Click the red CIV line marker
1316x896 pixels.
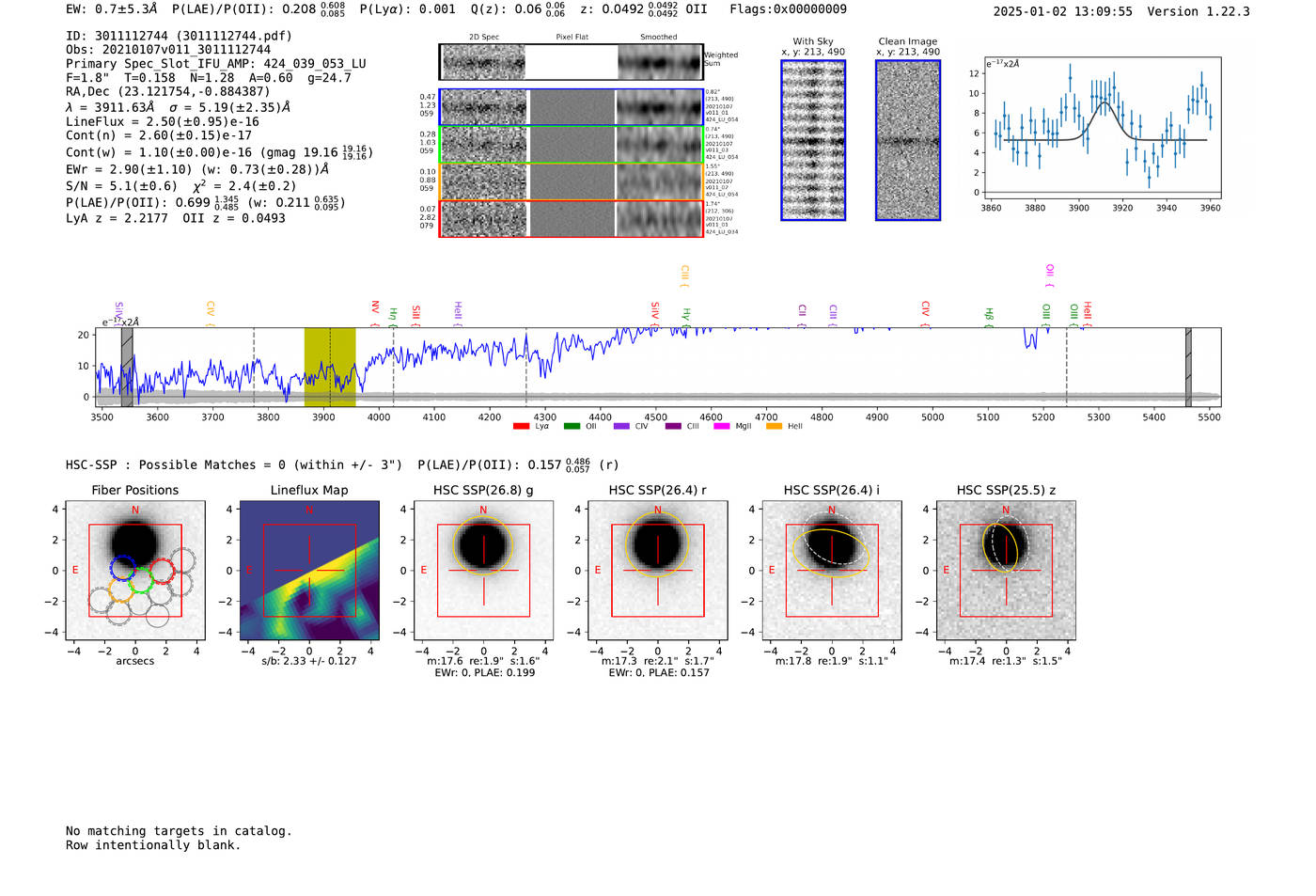[x=925, y=313]
